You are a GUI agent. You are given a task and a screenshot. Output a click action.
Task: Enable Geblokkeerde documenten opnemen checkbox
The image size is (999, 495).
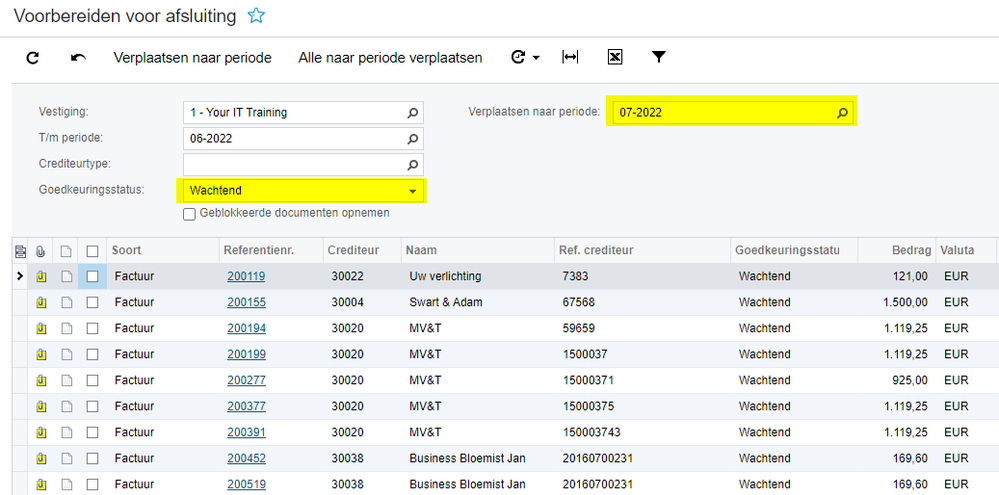tap(189, 214)
